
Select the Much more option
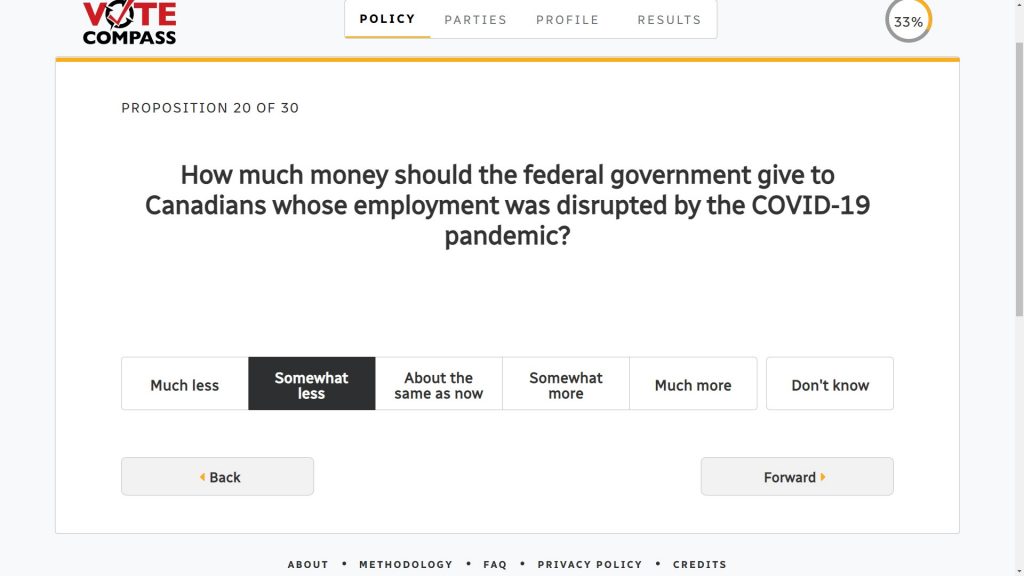692,384
